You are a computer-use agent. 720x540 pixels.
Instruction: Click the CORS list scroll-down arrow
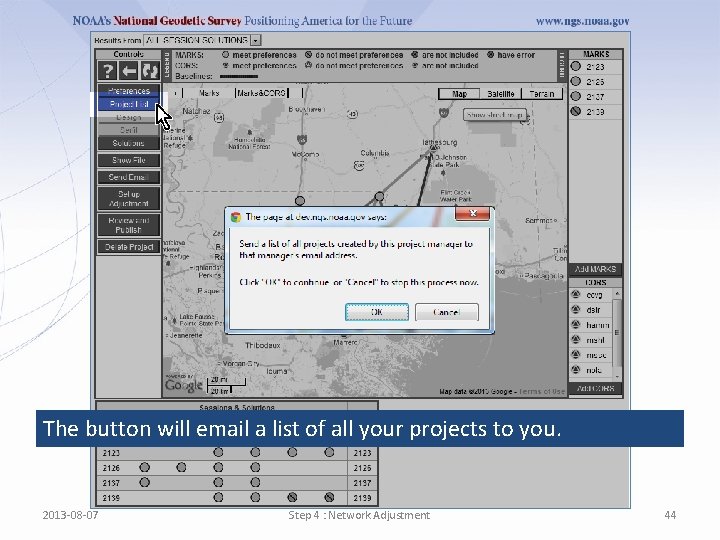(617, 377)
